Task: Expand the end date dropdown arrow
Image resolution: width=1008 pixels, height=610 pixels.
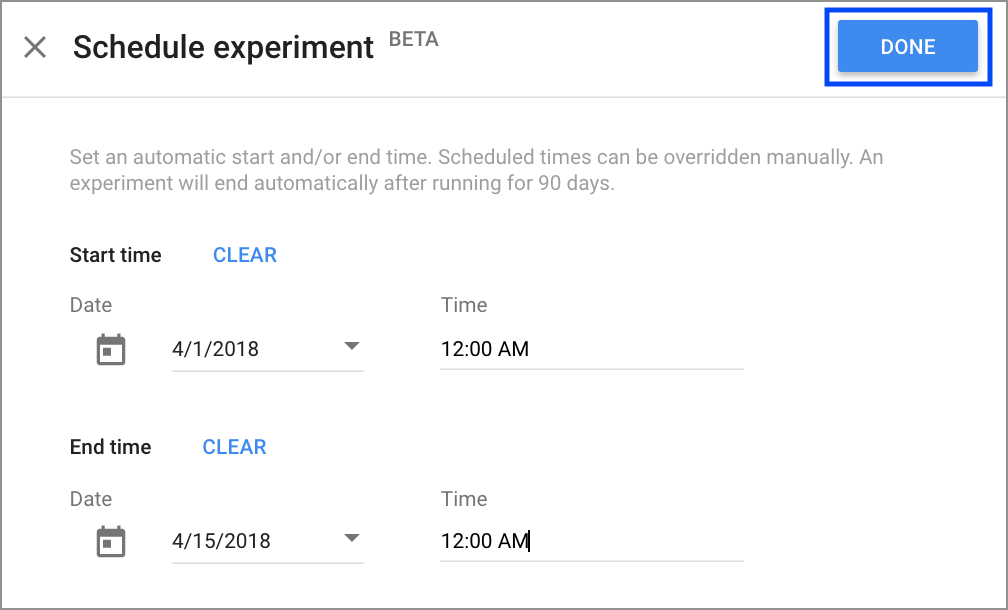Action: pos(351,539)
